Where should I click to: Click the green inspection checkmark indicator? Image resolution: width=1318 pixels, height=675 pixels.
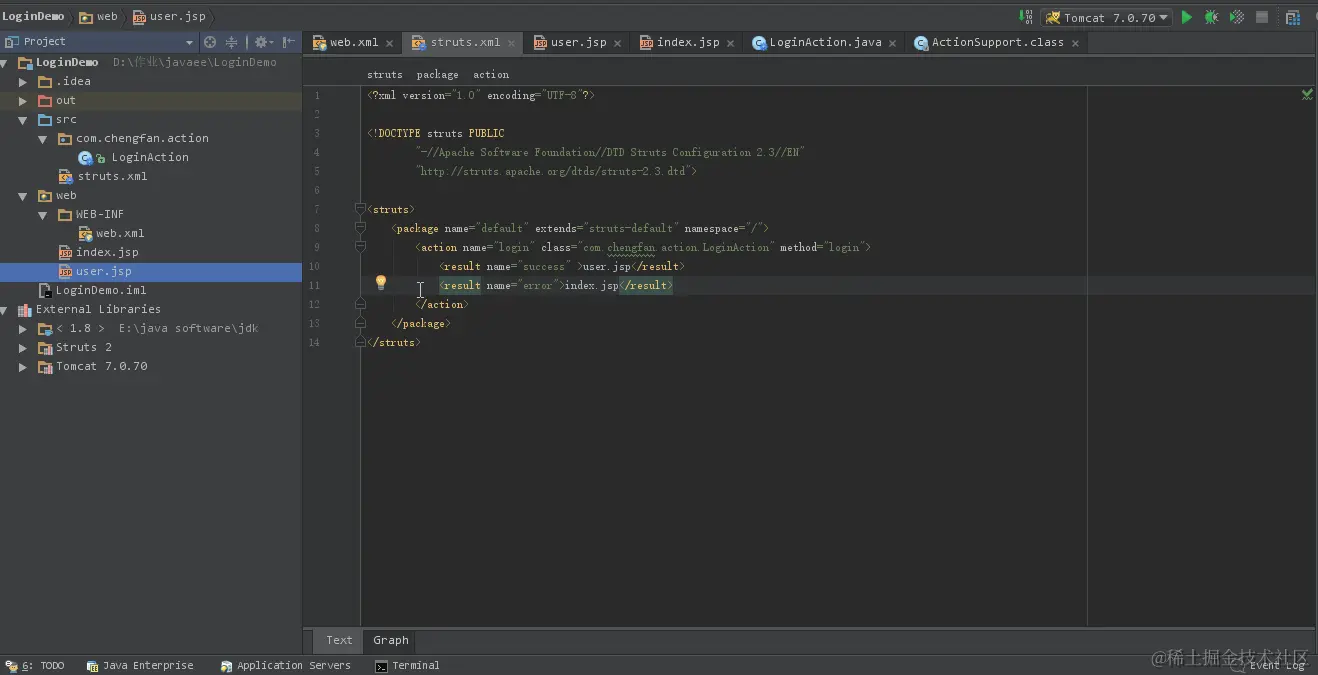[x=1306, y=94]
